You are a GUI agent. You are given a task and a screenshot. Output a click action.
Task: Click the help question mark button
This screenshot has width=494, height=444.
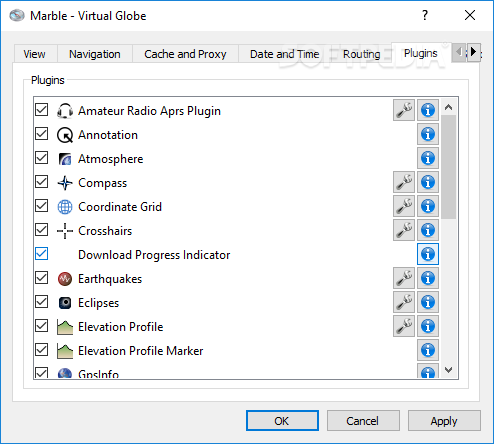425,15
